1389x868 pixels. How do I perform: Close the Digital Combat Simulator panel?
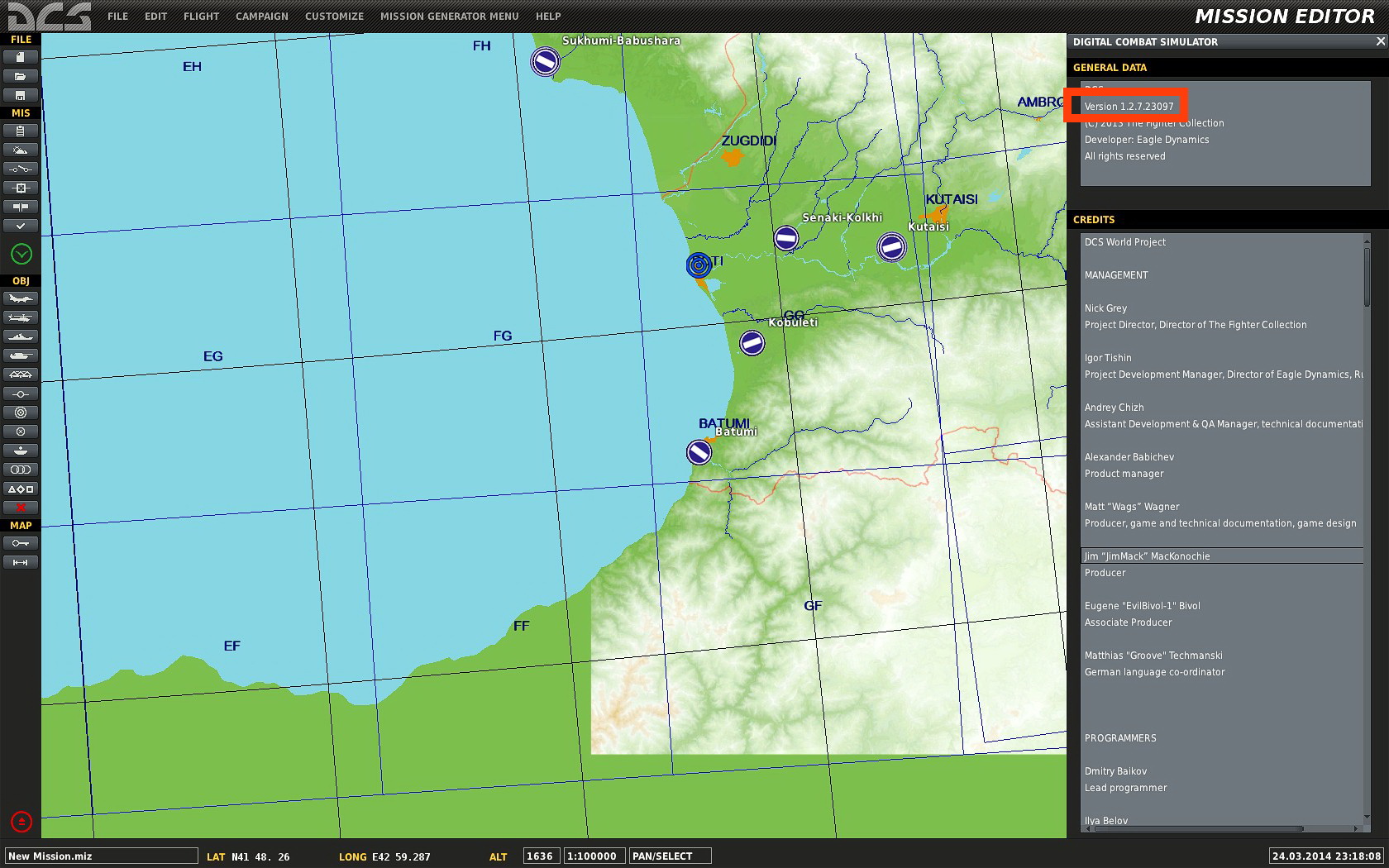pyautogui.click(x=1380, y=41)
